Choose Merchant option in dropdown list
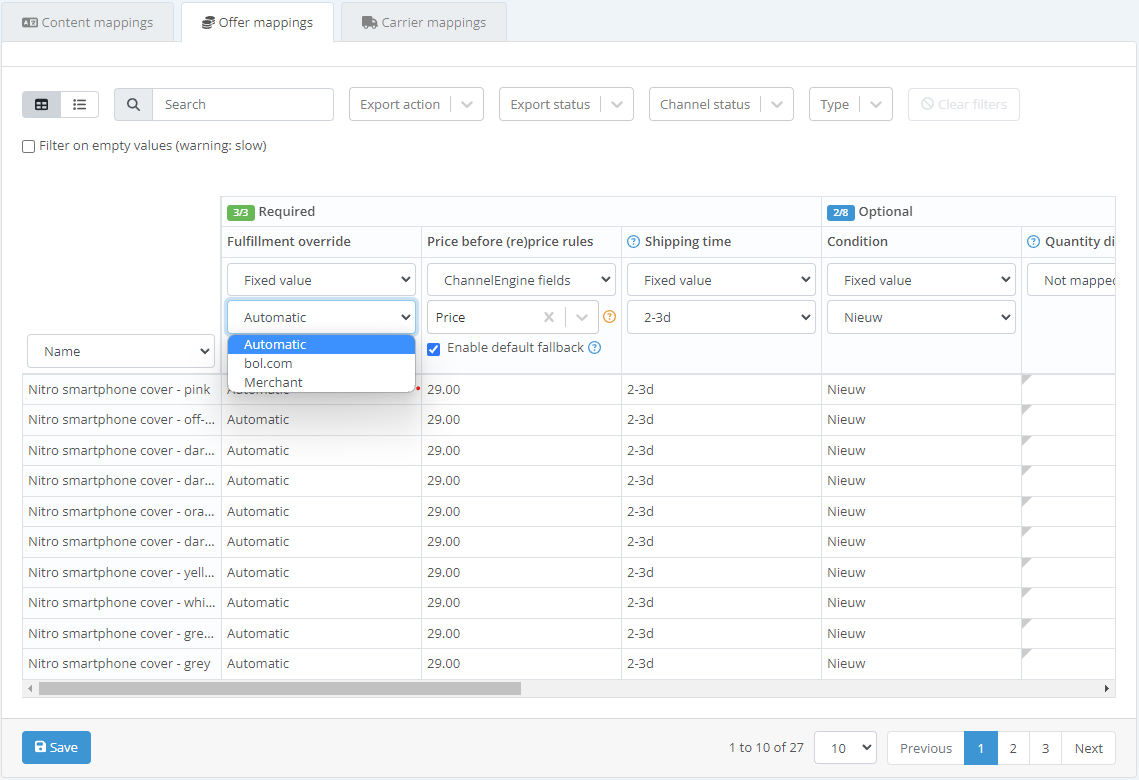1139x780 pixels. point(273,382)
